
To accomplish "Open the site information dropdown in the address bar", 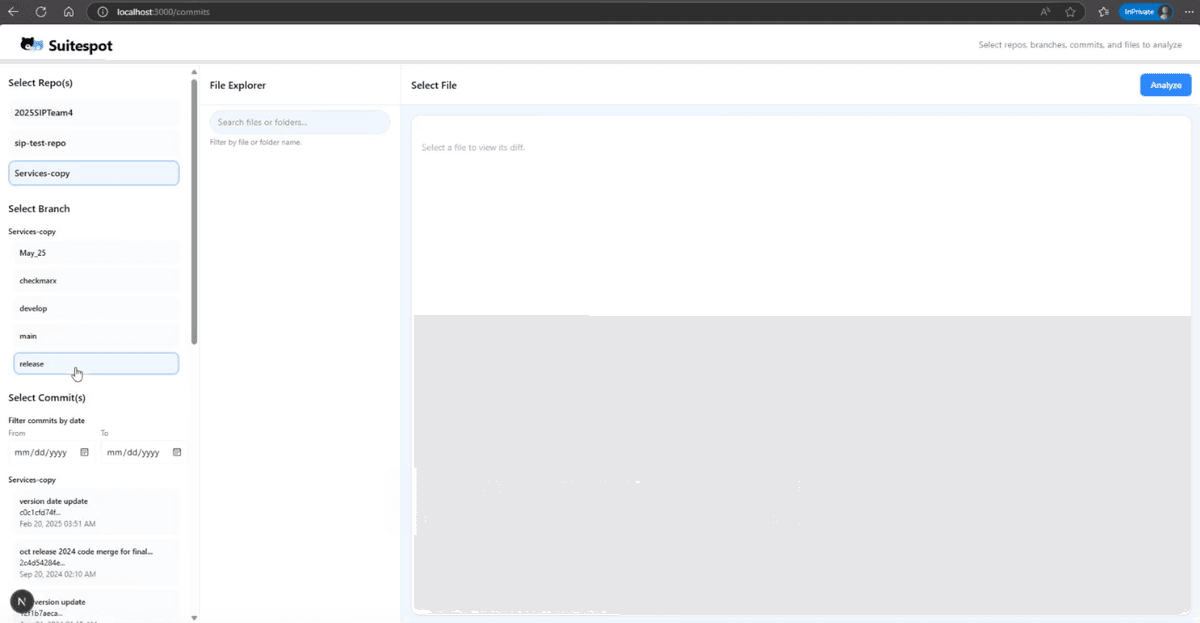I will click(x=106, y=12).
